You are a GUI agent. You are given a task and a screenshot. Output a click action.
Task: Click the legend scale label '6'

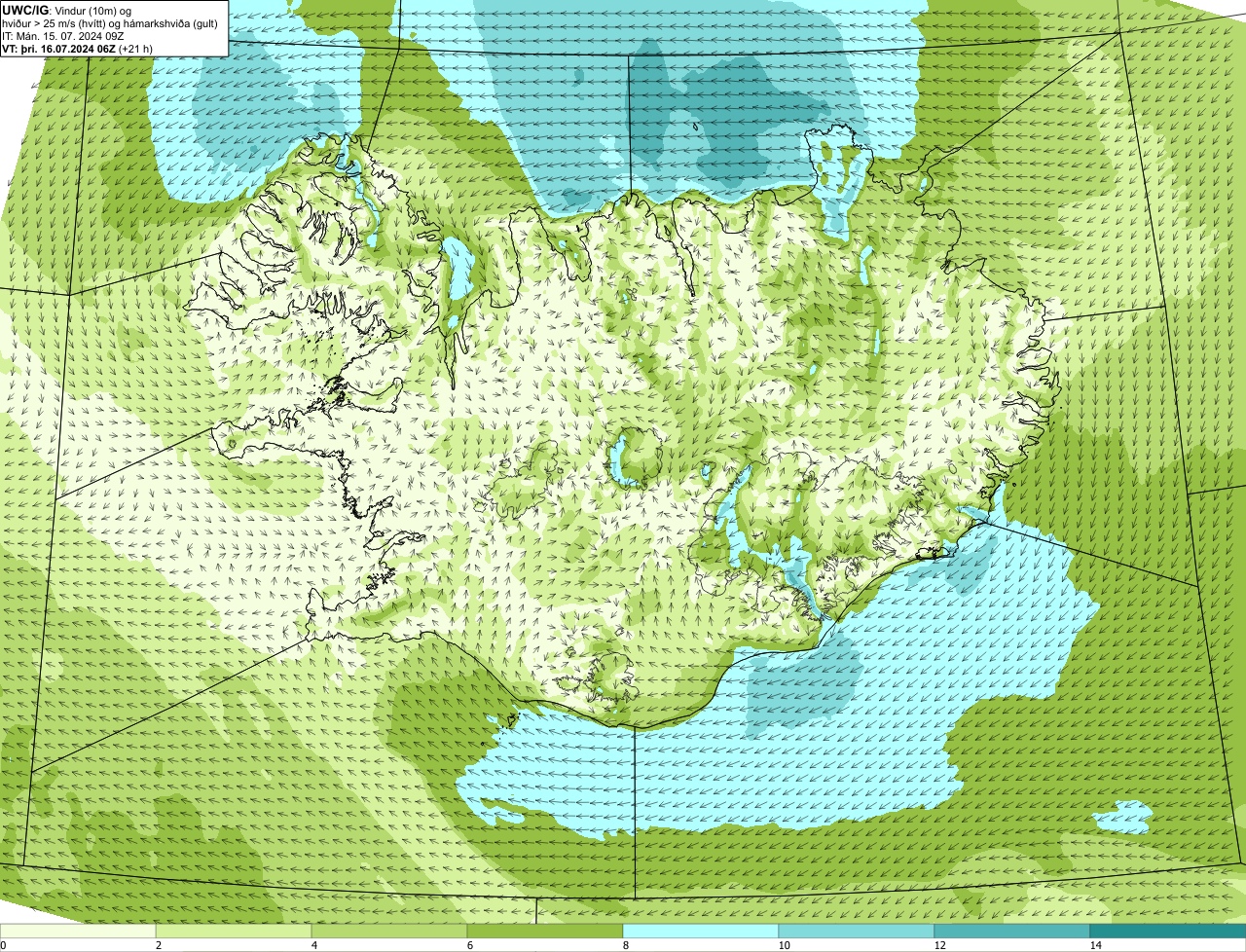[x=469, y=945]
